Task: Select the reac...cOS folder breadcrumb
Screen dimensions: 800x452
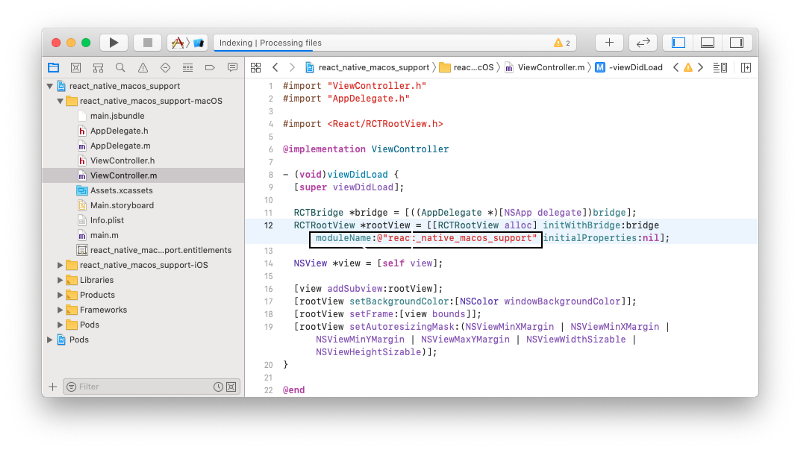Action: [x=467, y=67]
